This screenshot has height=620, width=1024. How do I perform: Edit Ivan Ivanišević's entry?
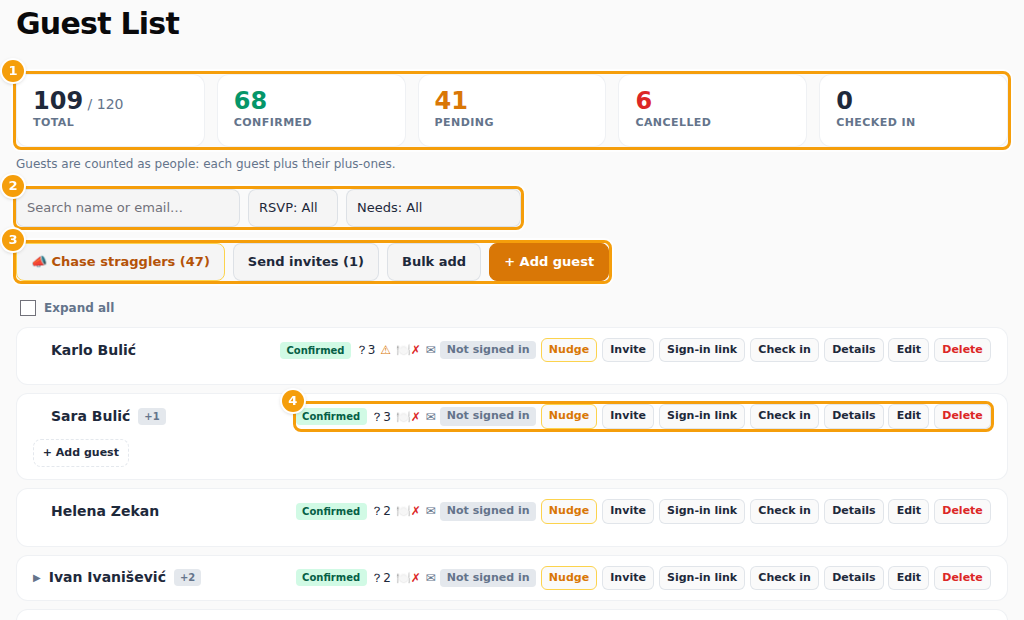(908, 578)
